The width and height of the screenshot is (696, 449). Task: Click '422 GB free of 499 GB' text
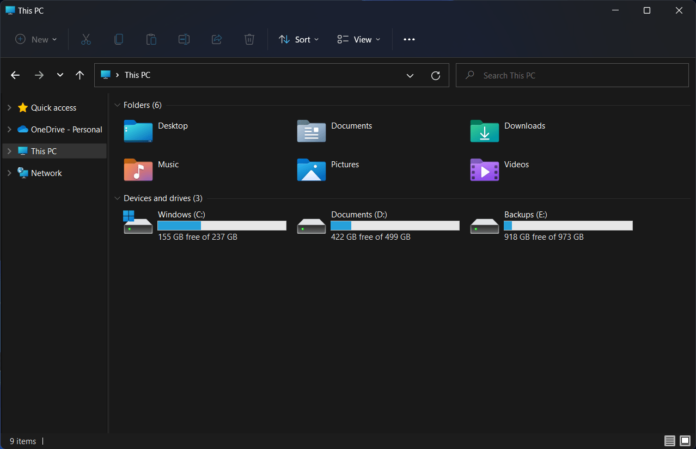371,237
